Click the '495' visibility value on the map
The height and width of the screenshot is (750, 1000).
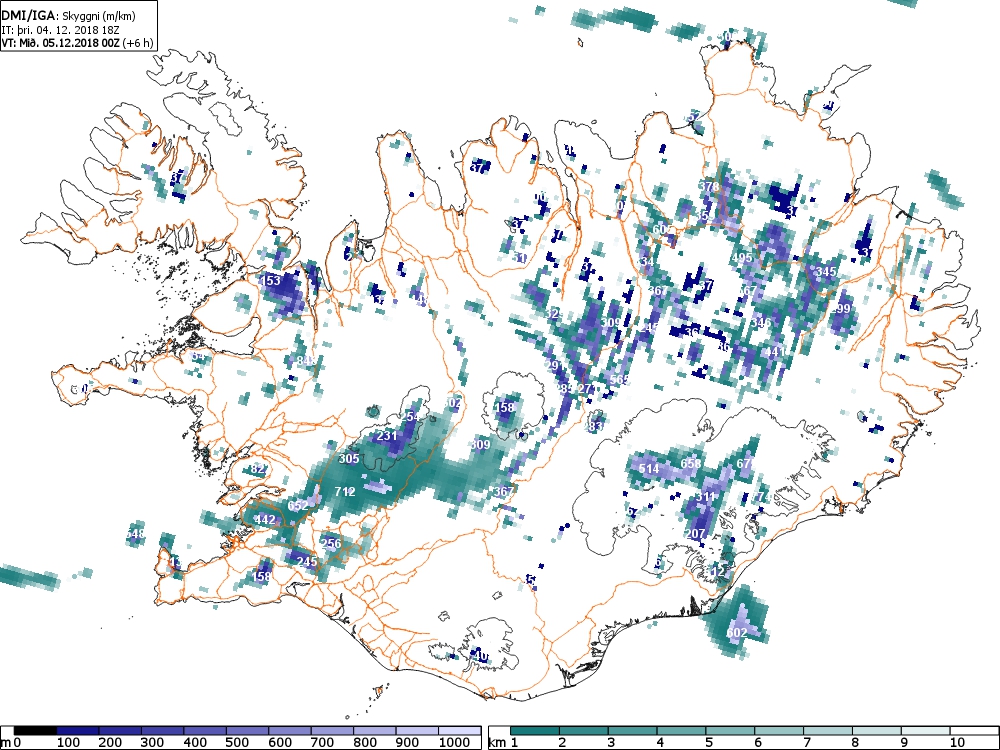pyautogui.click(x=742, y=258)
